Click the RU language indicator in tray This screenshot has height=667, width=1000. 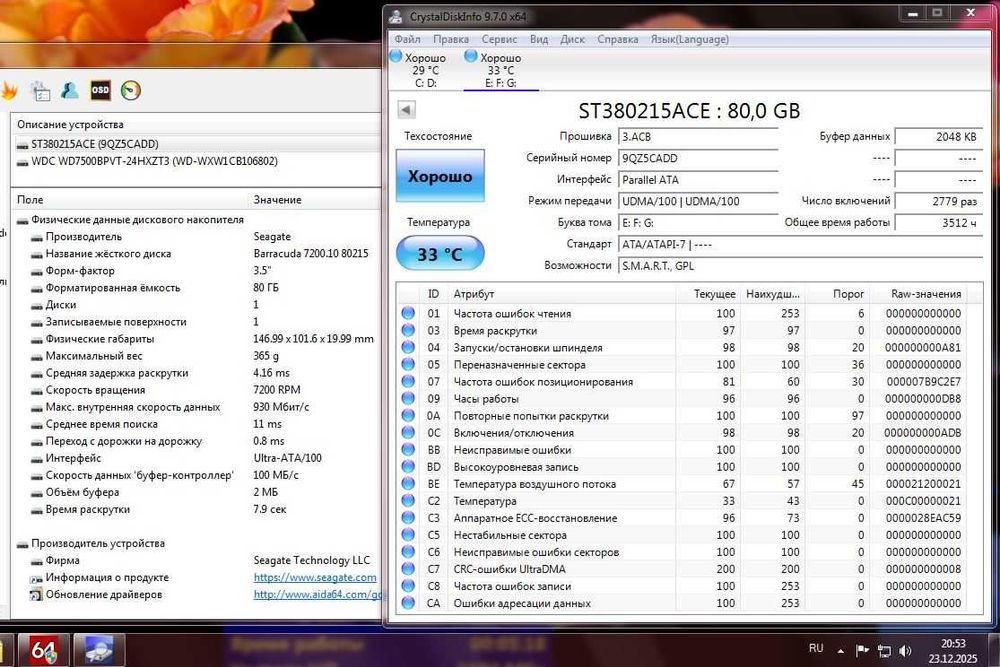[816, 649]
